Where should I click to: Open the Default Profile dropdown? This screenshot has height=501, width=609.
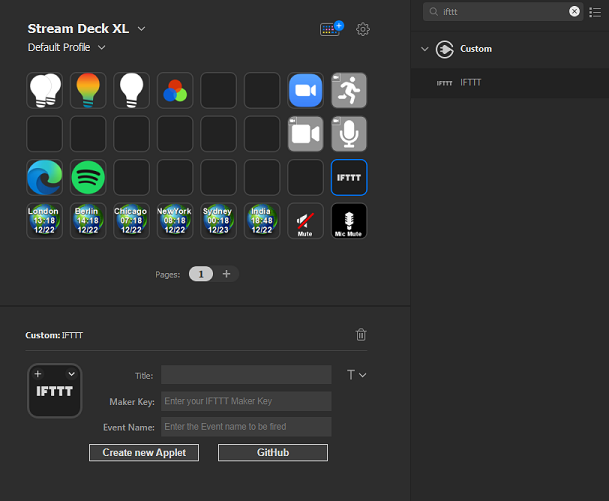[101, 47]
